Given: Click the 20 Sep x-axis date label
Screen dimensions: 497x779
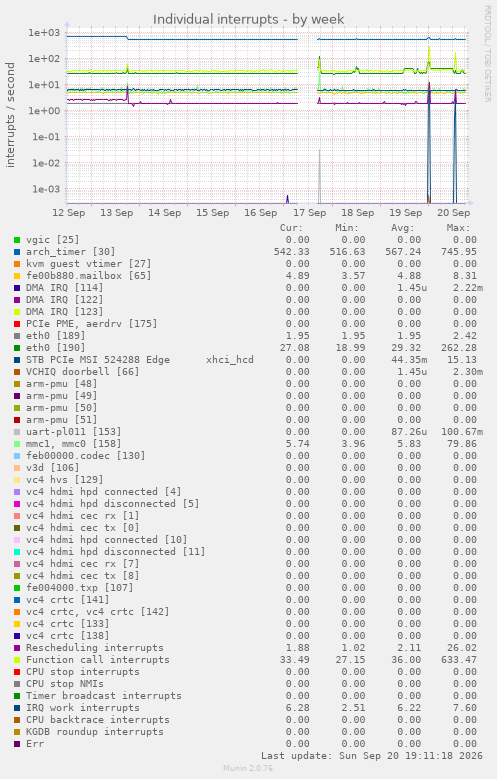Looking at the screenshot, I should pyautogui.click(x=453, y=213).
